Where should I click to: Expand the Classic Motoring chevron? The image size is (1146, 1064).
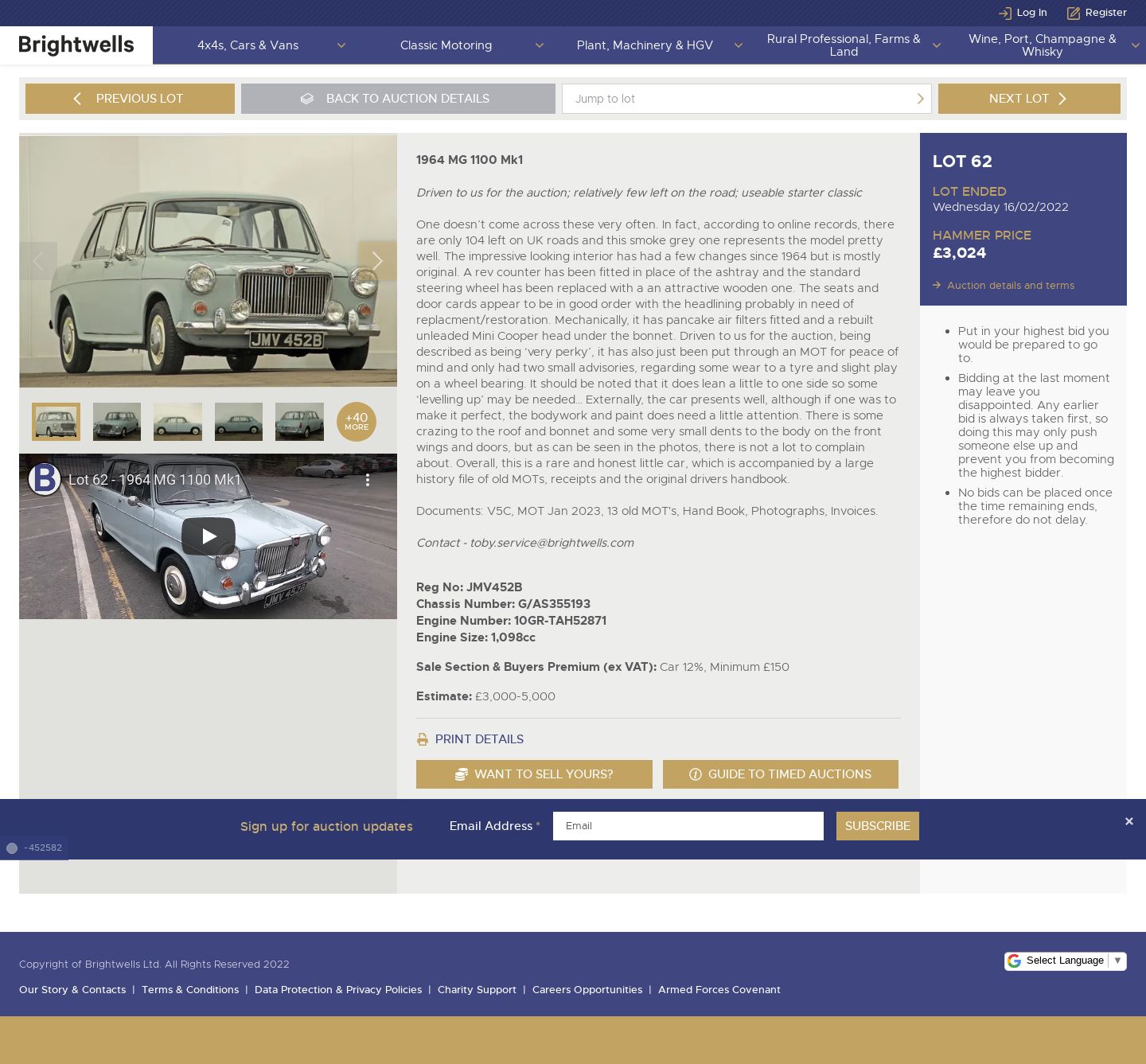pos(540,45)
